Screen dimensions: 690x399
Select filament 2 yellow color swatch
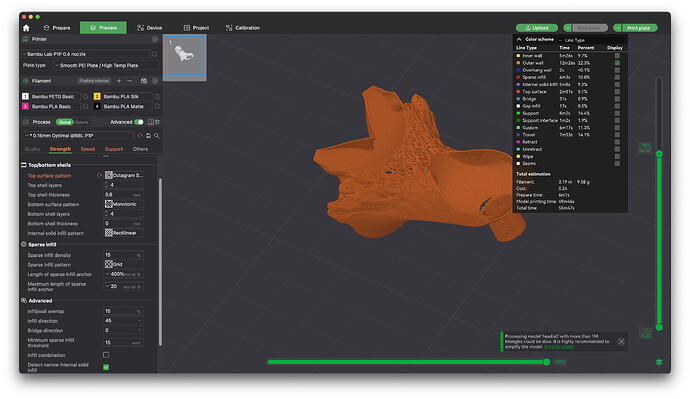coord(97,96)
